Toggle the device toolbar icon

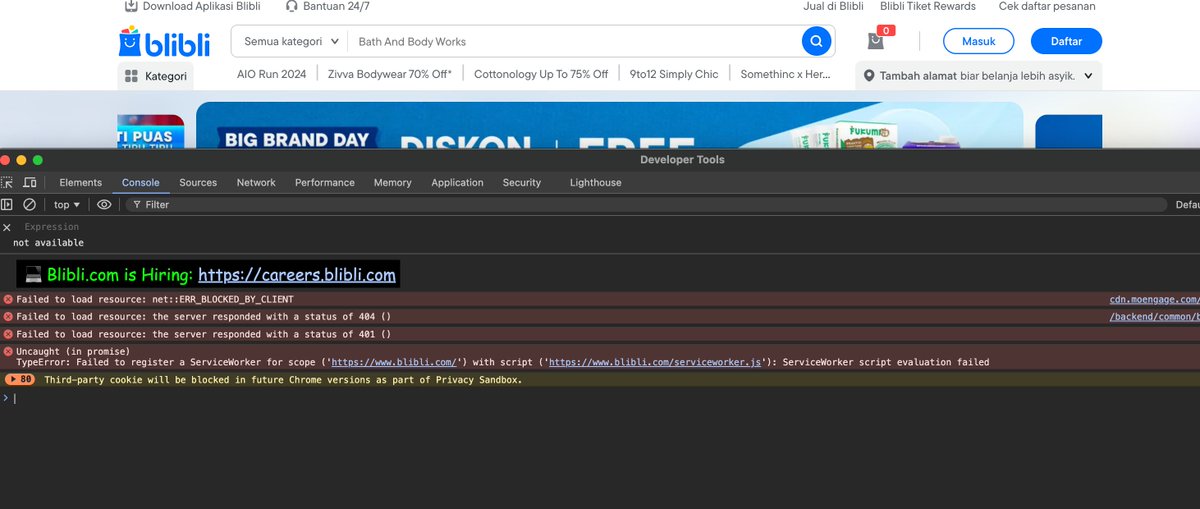tap(30, 182)
